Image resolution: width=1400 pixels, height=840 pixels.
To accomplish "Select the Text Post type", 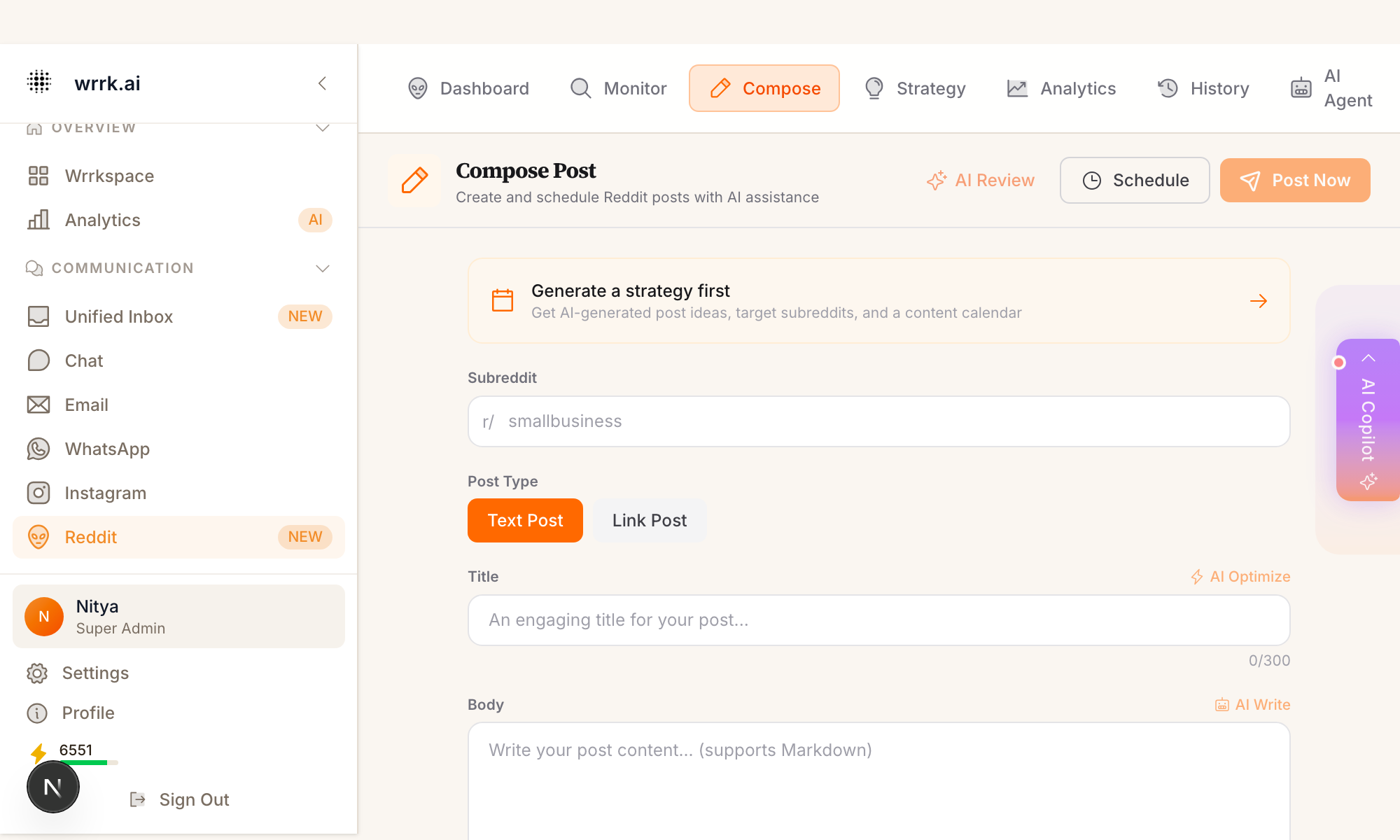I will pos(525,520).
